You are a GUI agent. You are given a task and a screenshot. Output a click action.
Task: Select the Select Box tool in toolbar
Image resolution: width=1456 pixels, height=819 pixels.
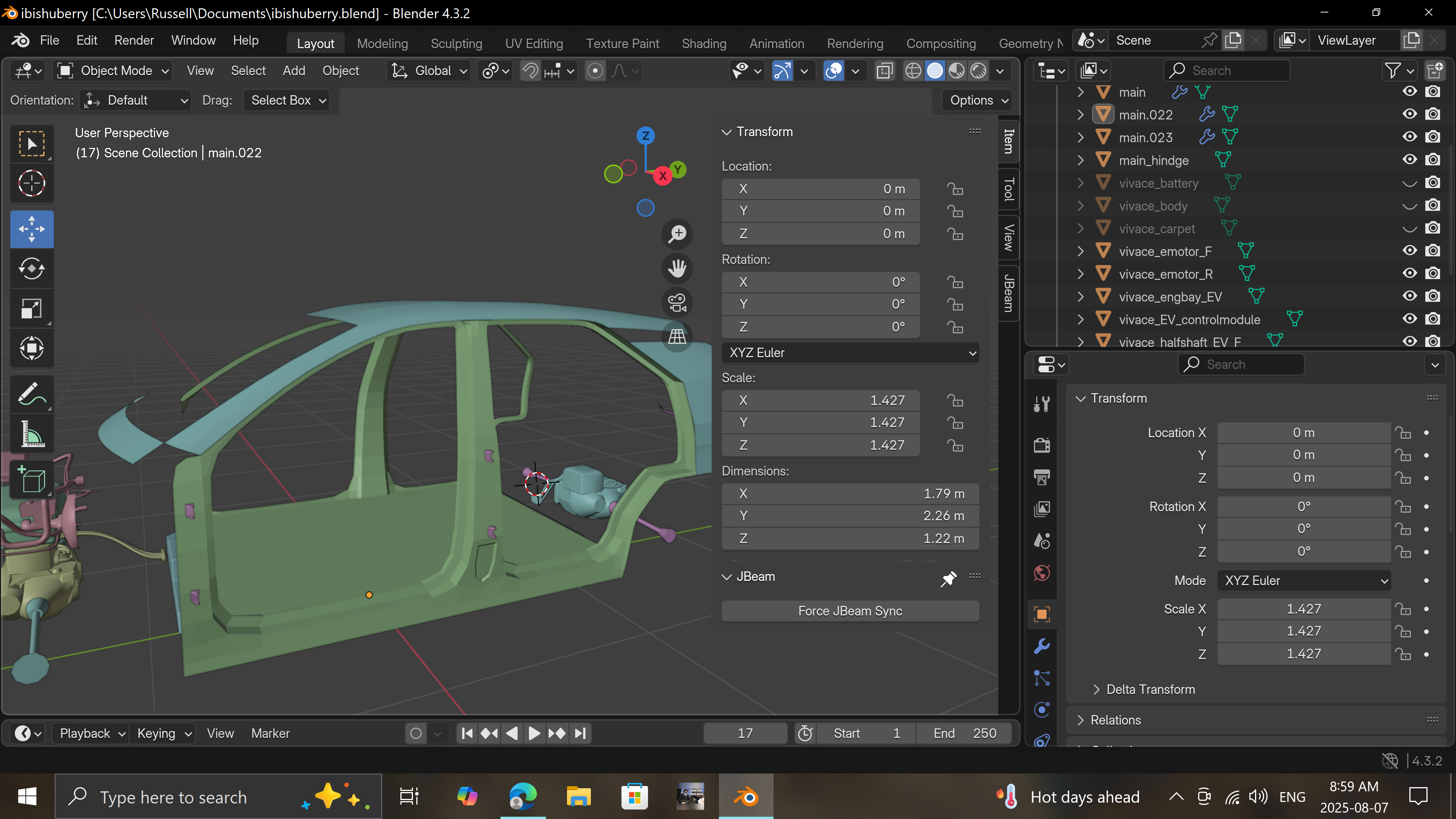[x=31, y=144]
